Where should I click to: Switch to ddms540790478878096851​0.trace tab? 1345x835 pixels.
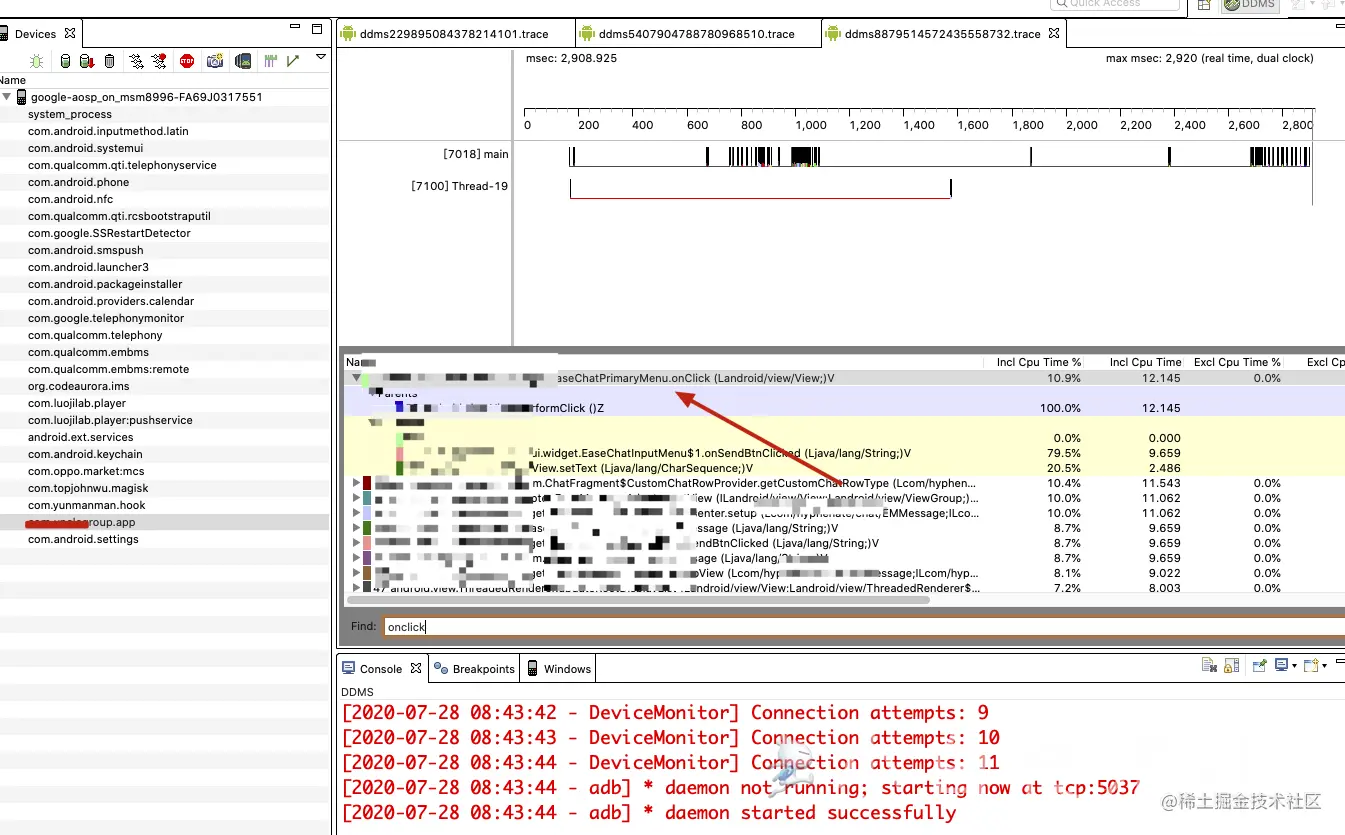pos(698,33)
